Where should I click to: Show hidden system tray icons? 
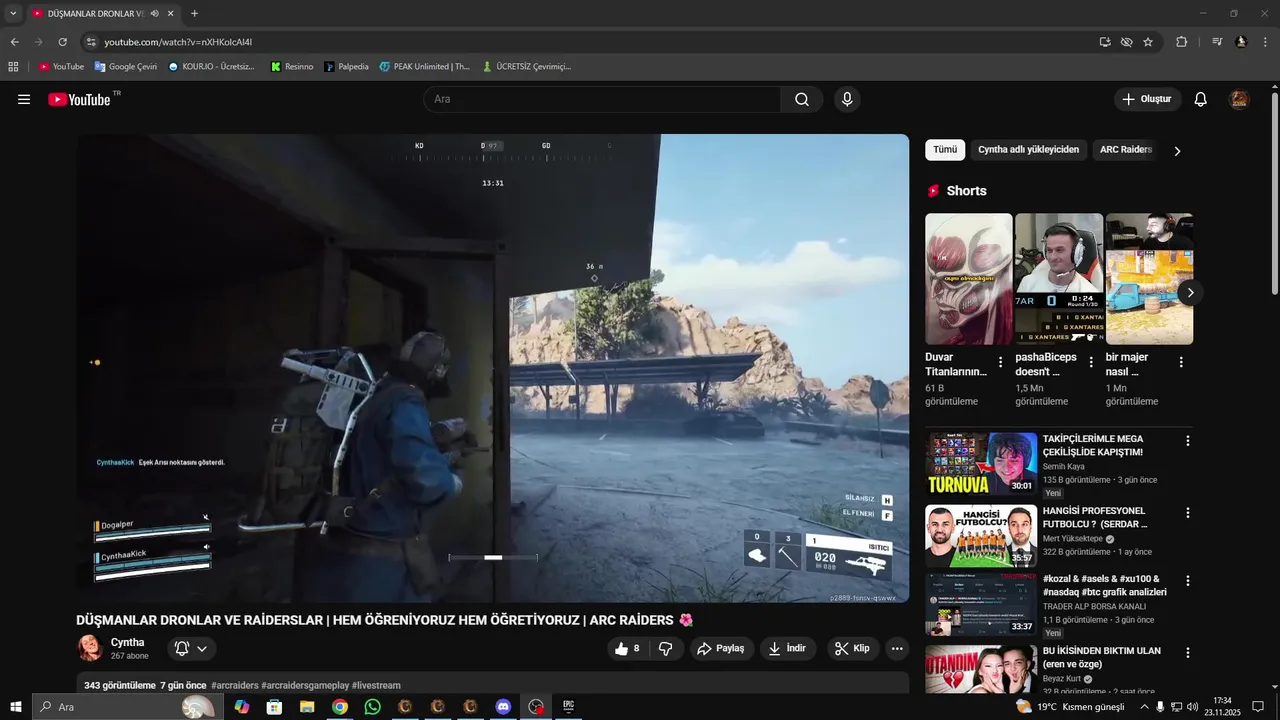[1144, 707]
